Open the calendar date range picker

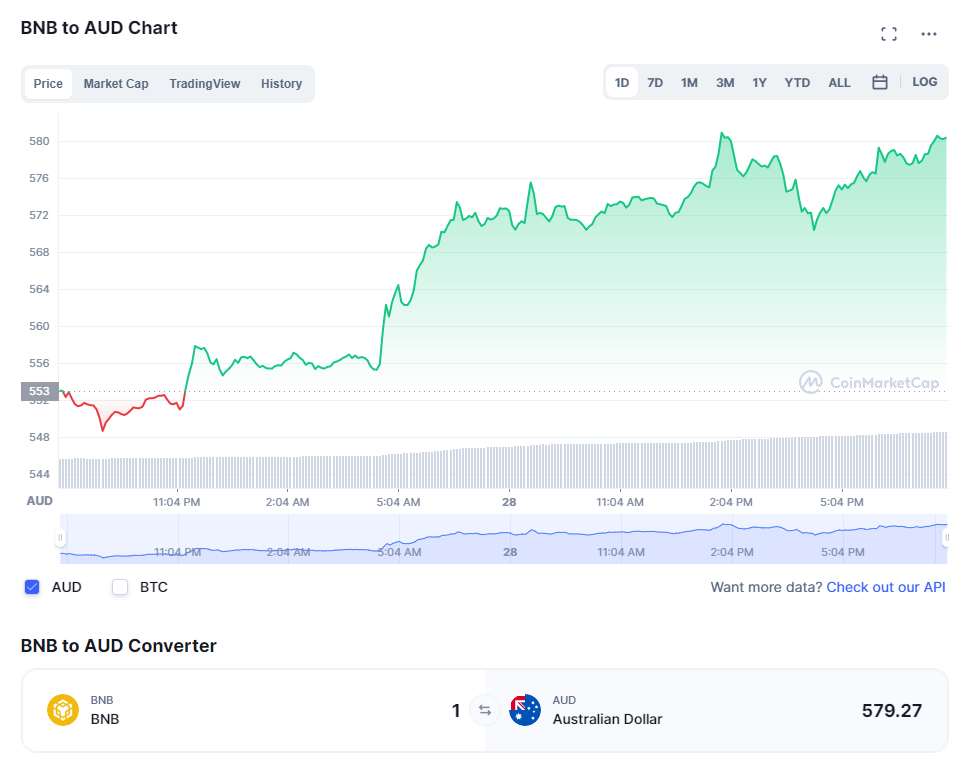coord(880,82)
